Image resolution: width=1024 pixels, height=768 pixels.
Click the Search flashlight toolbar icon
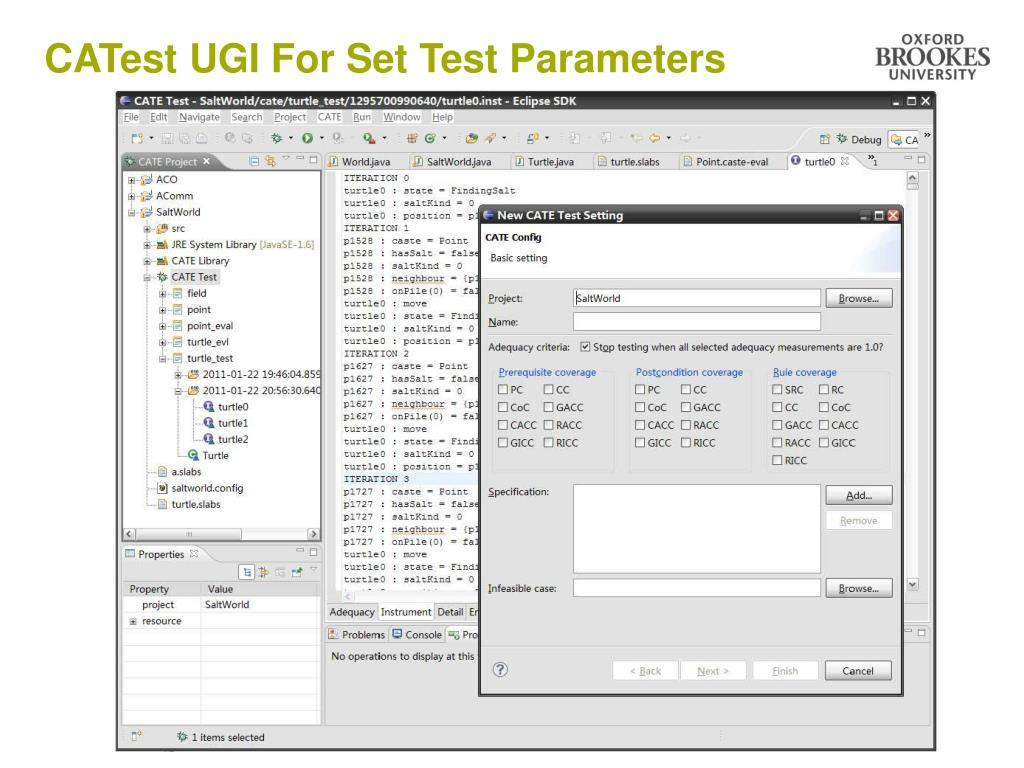pos(490,138)
